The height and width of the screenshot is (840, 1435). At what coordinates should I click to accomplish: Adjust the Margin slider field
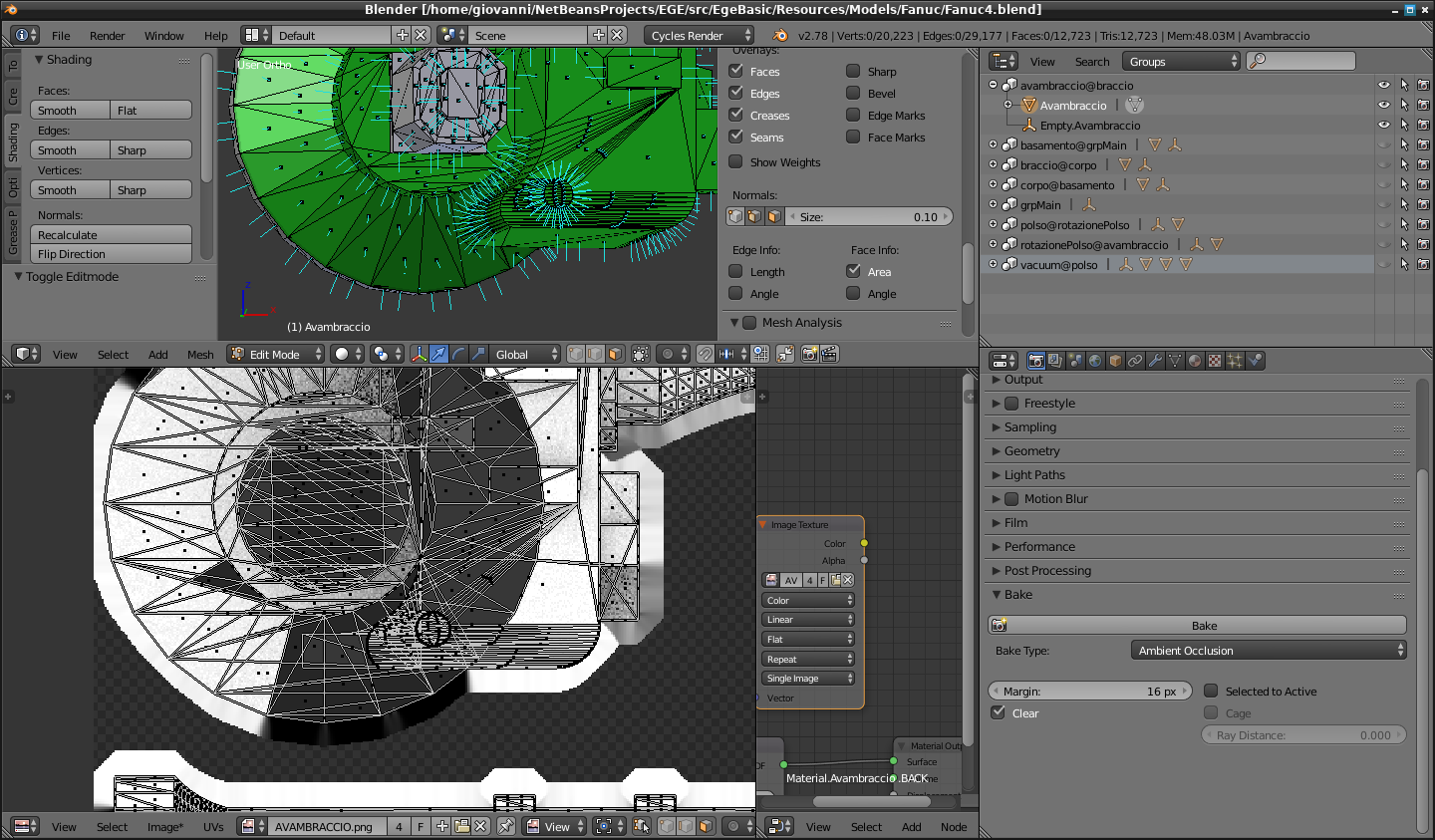[1090, 691]
